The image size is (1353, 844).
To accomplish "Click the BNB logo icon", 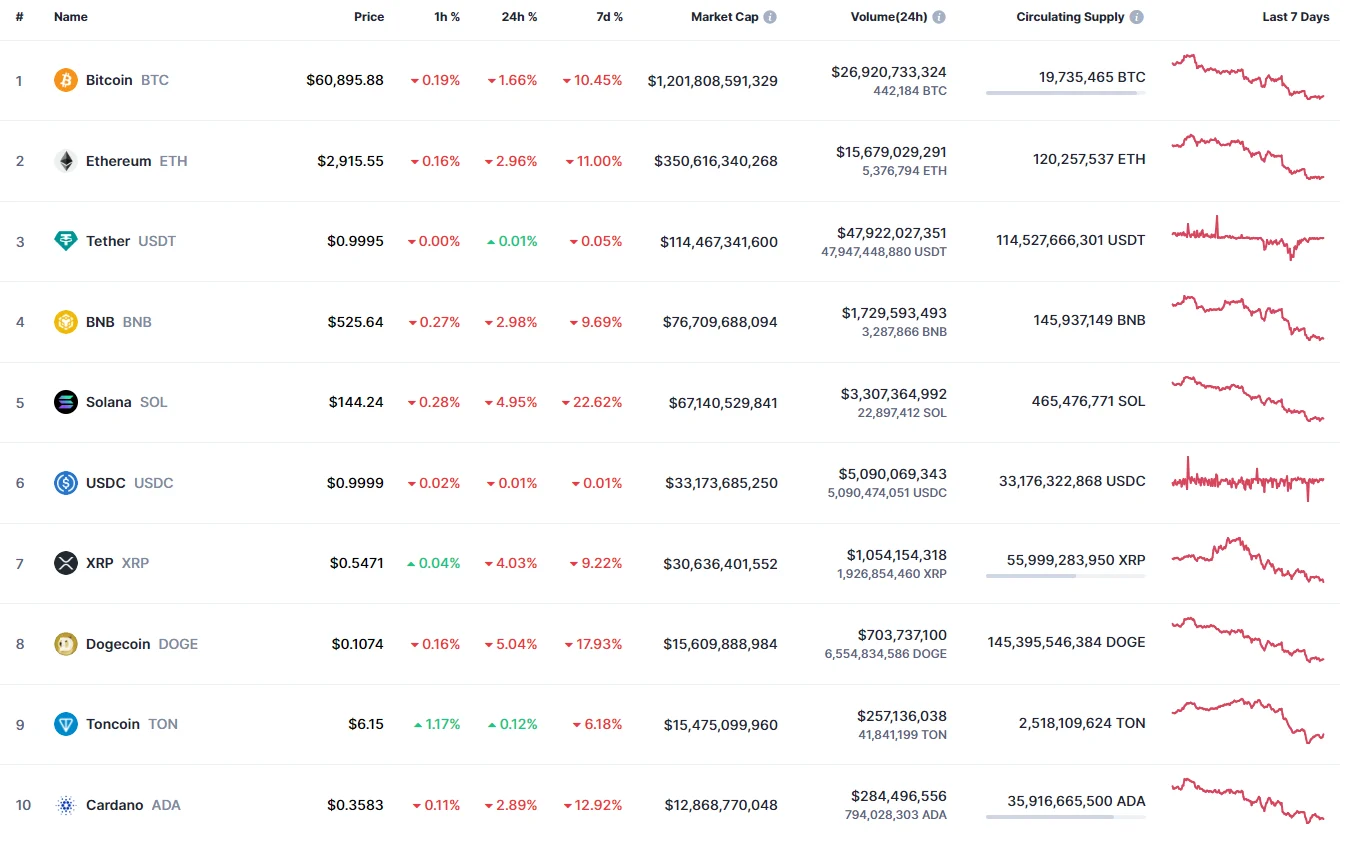I will pyautogui.click(x=65, y=322).
